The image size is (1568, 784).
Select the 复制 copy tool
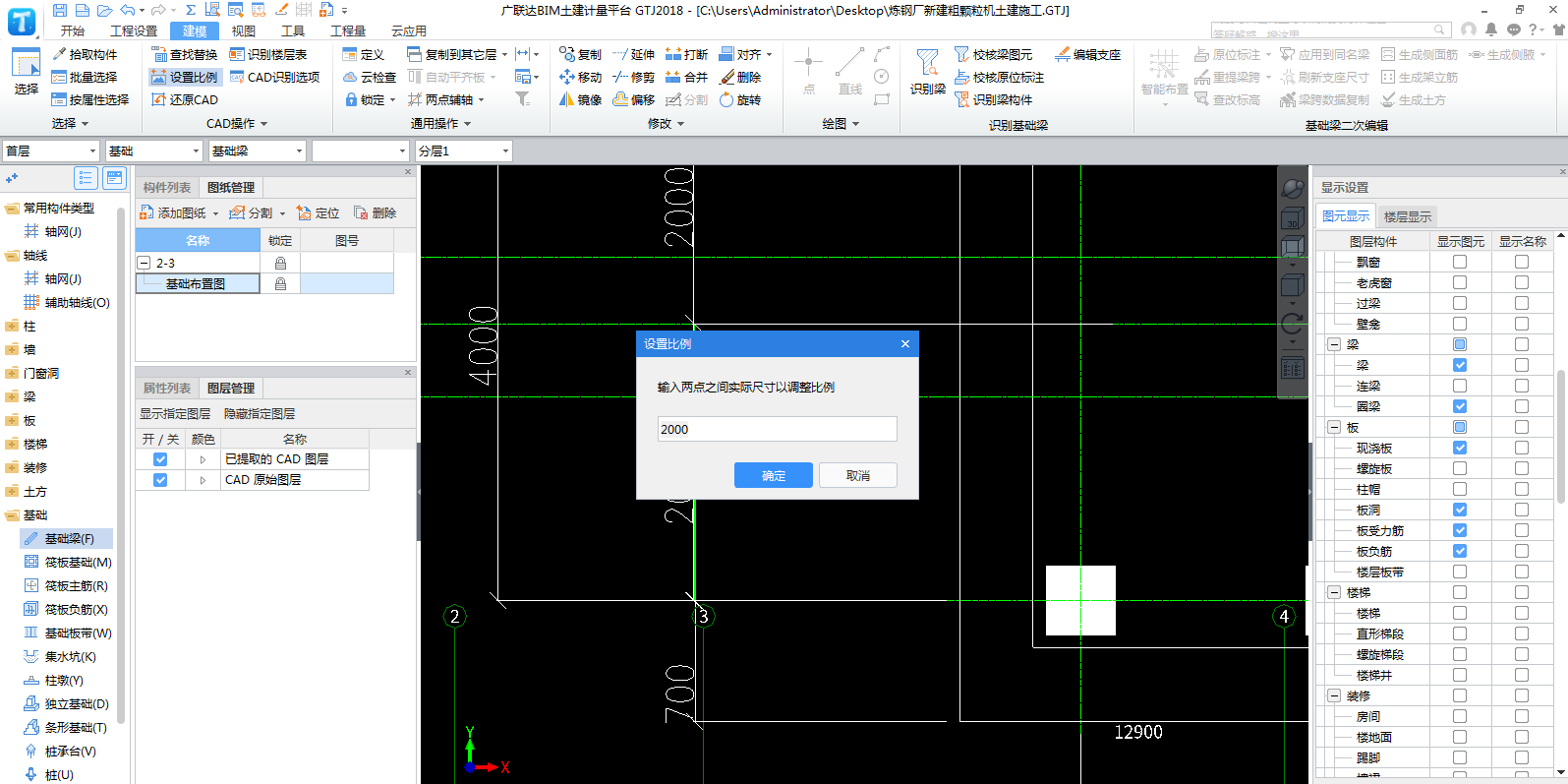[x=580, y=54]
